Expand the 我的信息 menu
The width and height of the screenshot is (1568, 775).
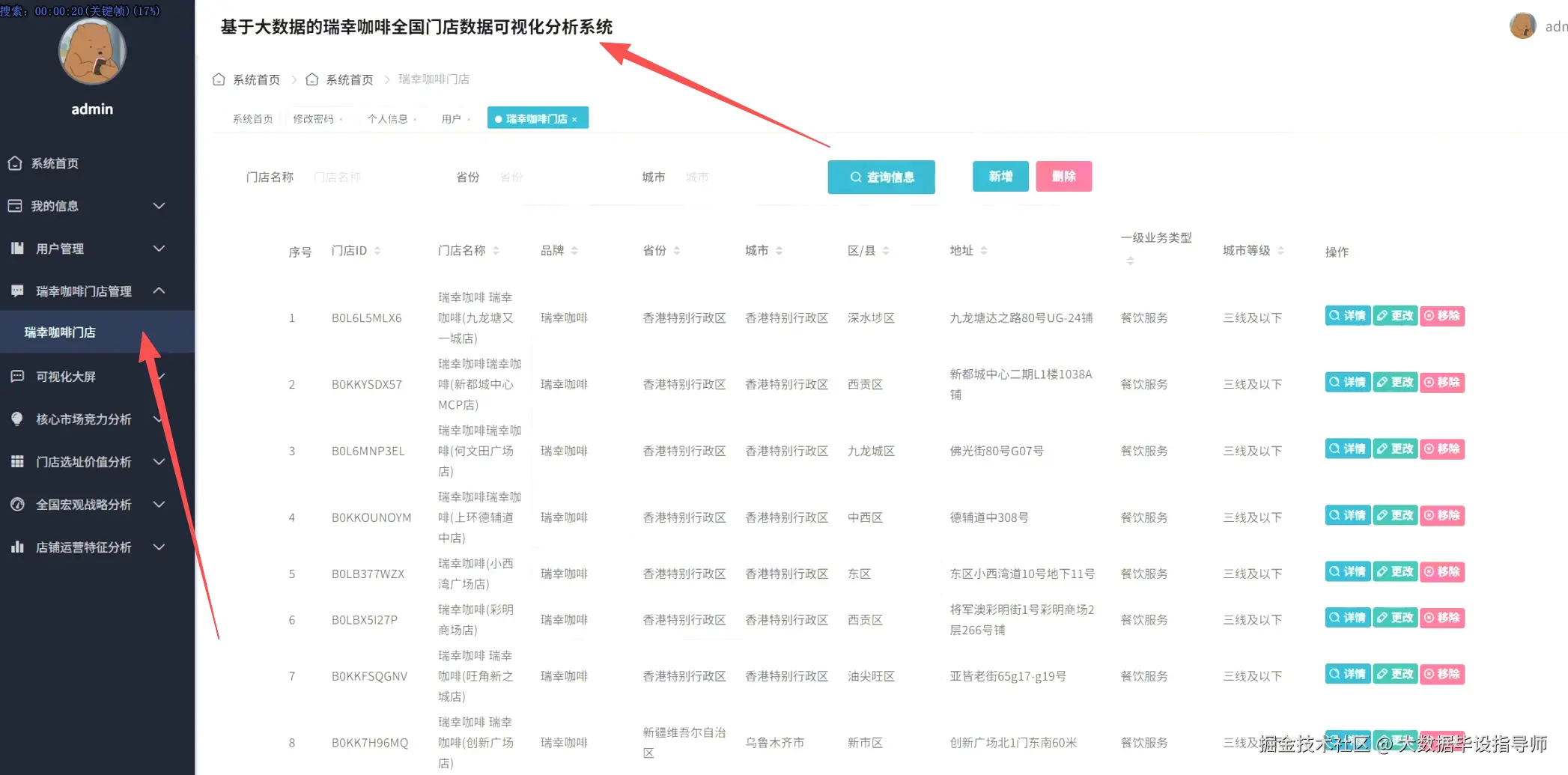pyautogui.click(x=159, y=206)
